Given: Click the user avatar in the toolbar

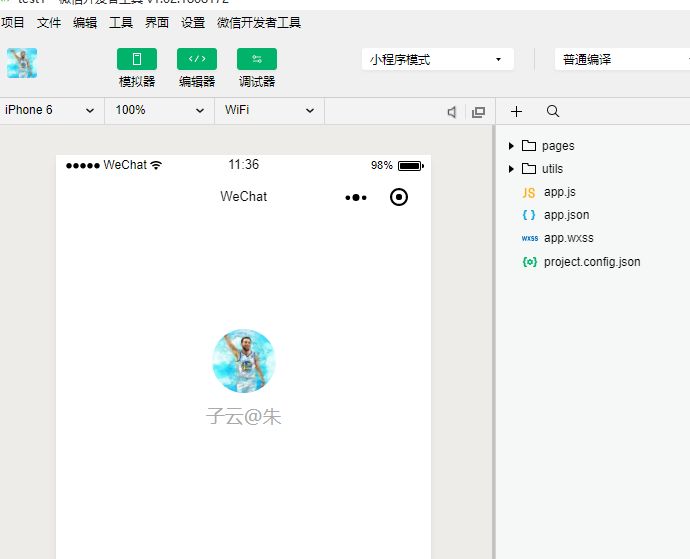Looking at the screenshot, I should (x=22, y=63).
